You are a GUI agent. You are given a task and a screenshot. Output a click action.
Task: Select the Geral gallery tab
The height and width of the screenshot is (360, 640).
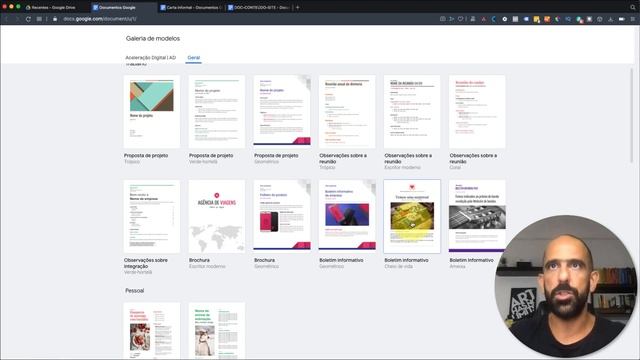click(x=193, y=58)
